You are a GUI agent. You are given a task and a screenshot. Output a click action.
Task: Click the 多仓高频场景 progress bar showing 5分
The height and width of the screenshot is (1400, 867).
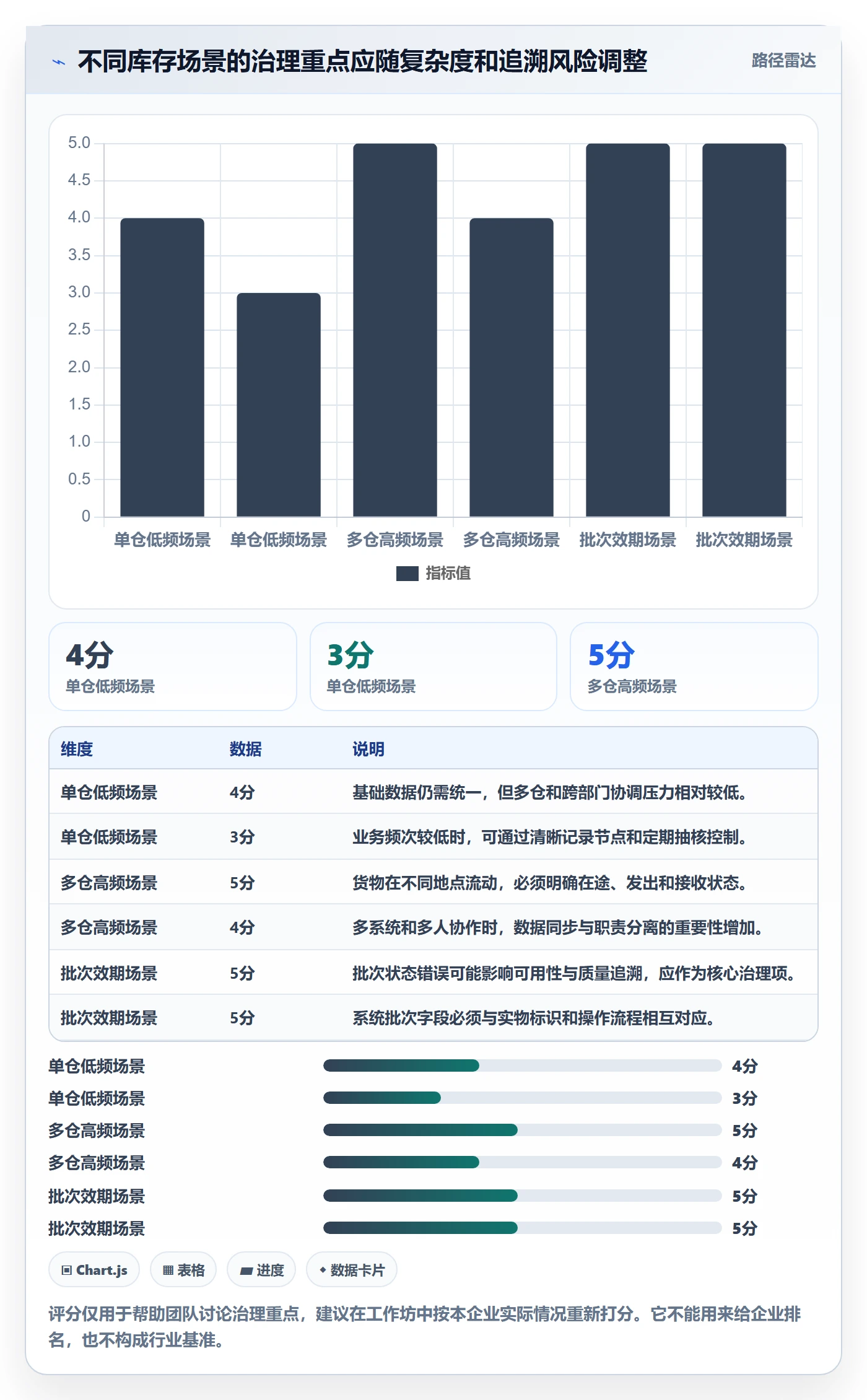tap(522, 1130)
